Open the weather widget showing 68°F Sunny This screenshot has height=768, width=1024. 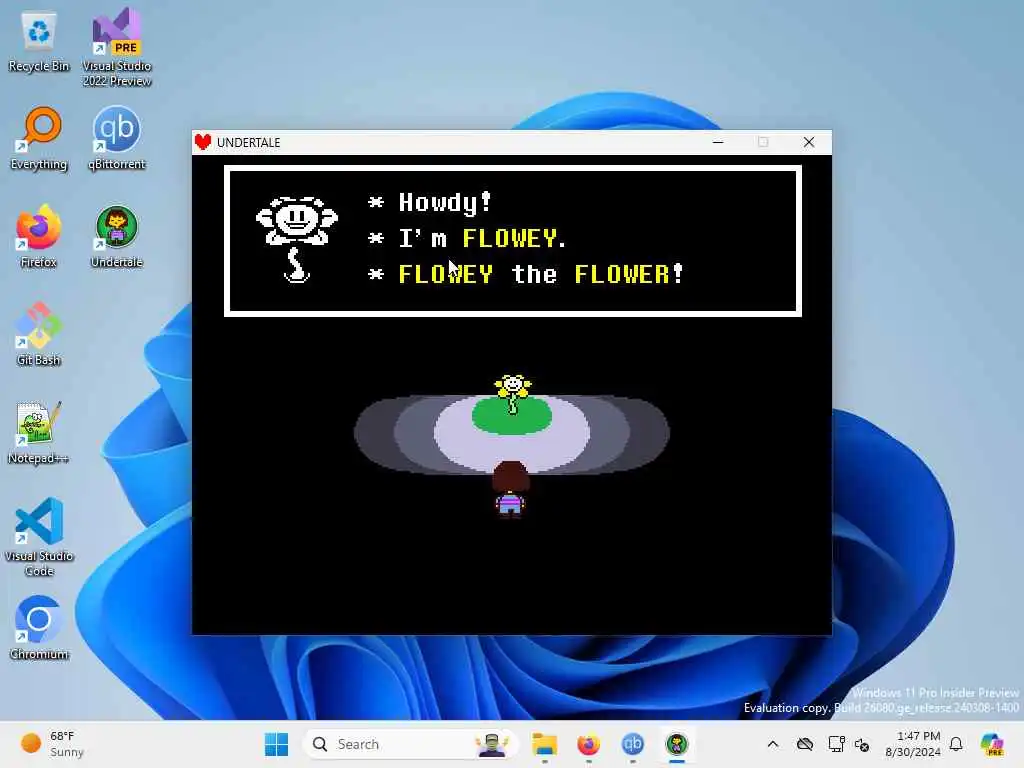coord(52,744)
